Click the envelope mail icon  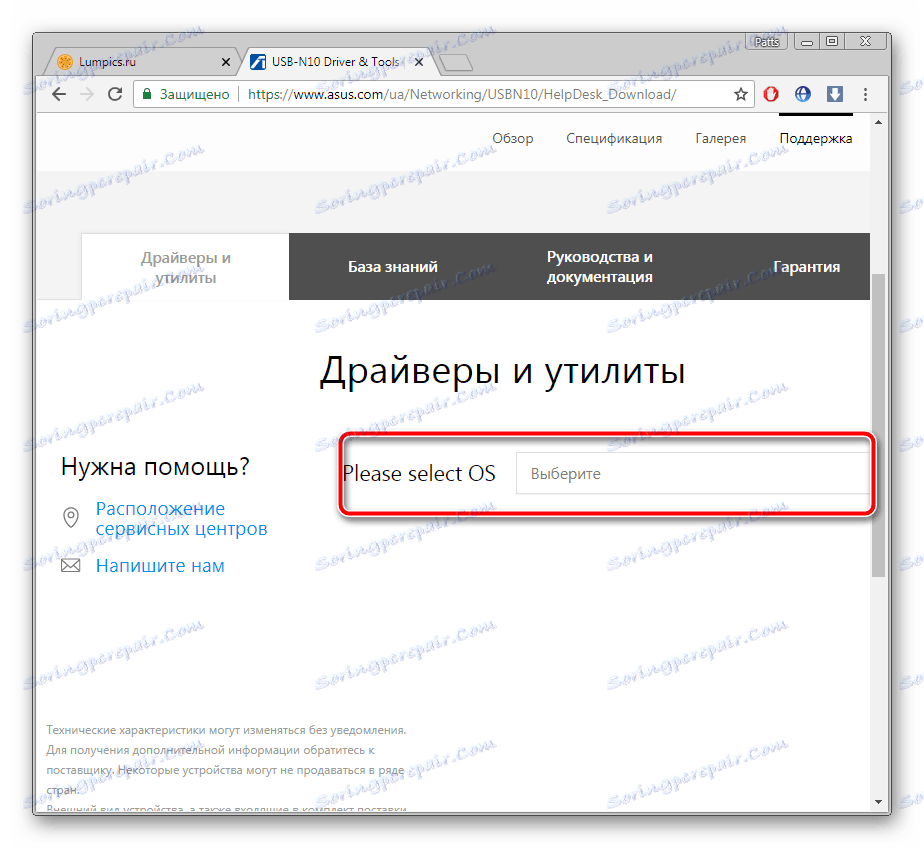[71, 566]
